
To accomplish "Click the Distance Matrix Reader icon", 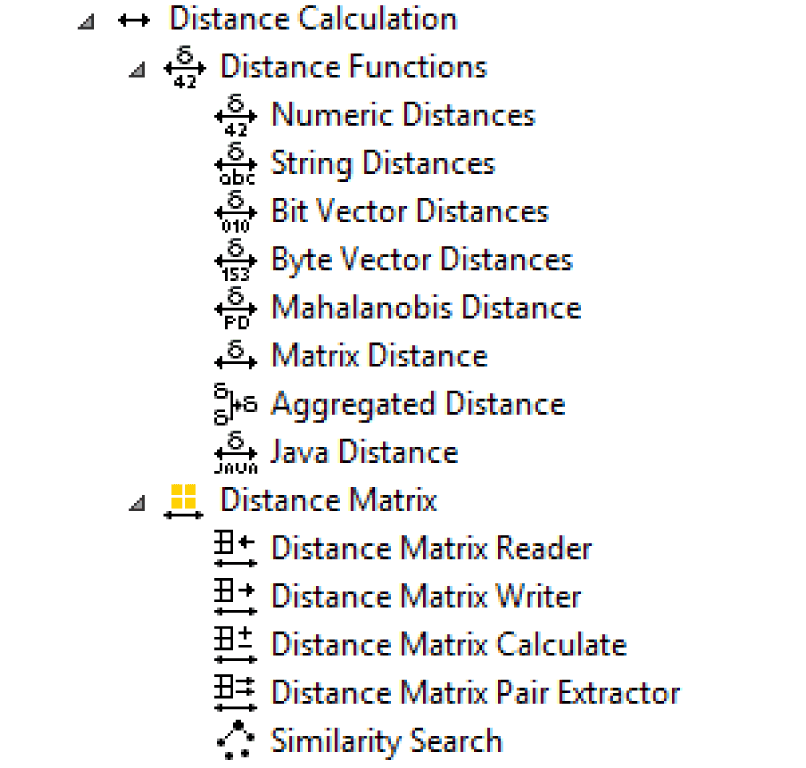I will [236, 549].
